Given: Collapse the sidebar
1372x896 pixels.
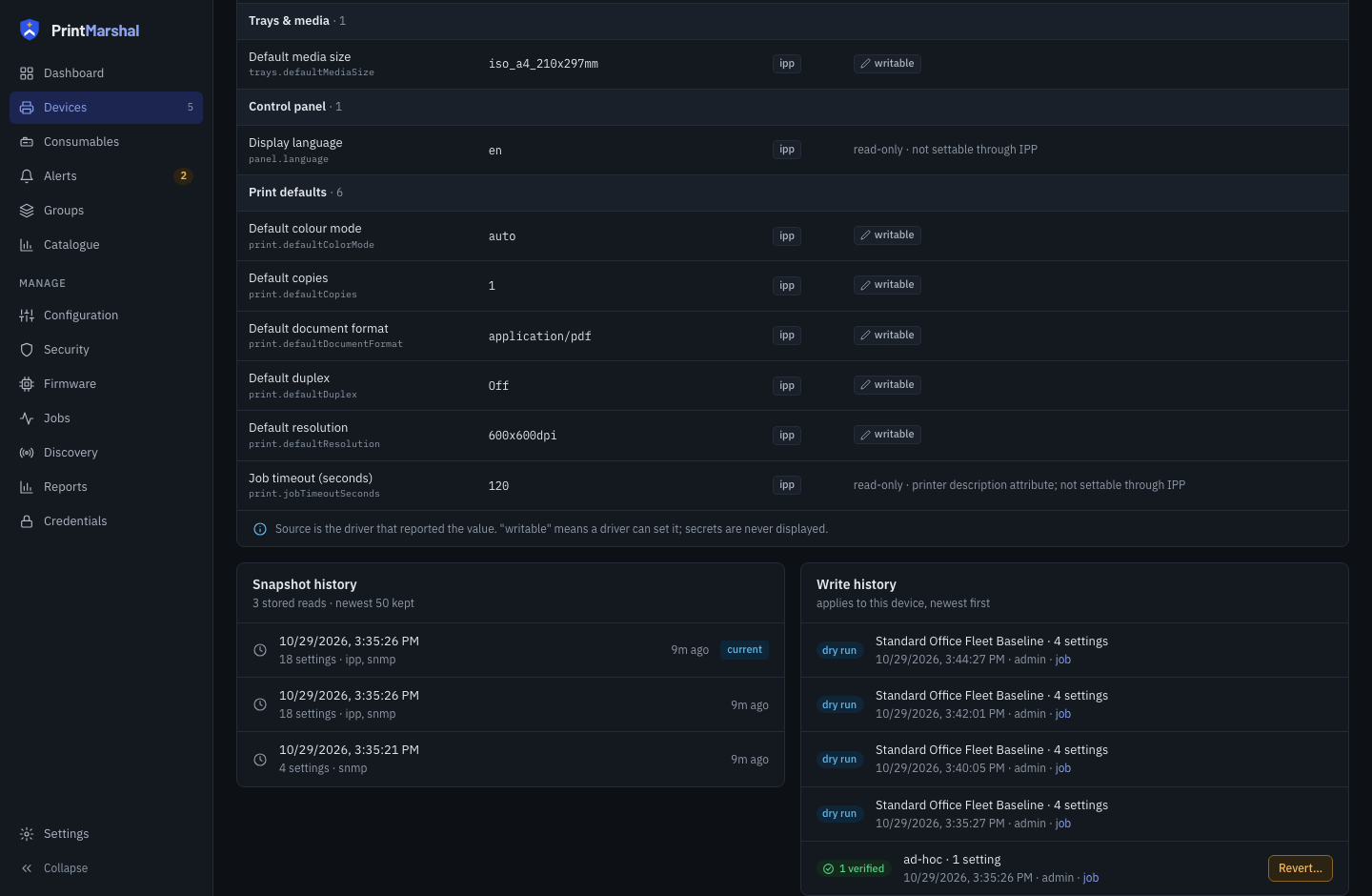Looking at the screenshot, I should click(106, 868).
